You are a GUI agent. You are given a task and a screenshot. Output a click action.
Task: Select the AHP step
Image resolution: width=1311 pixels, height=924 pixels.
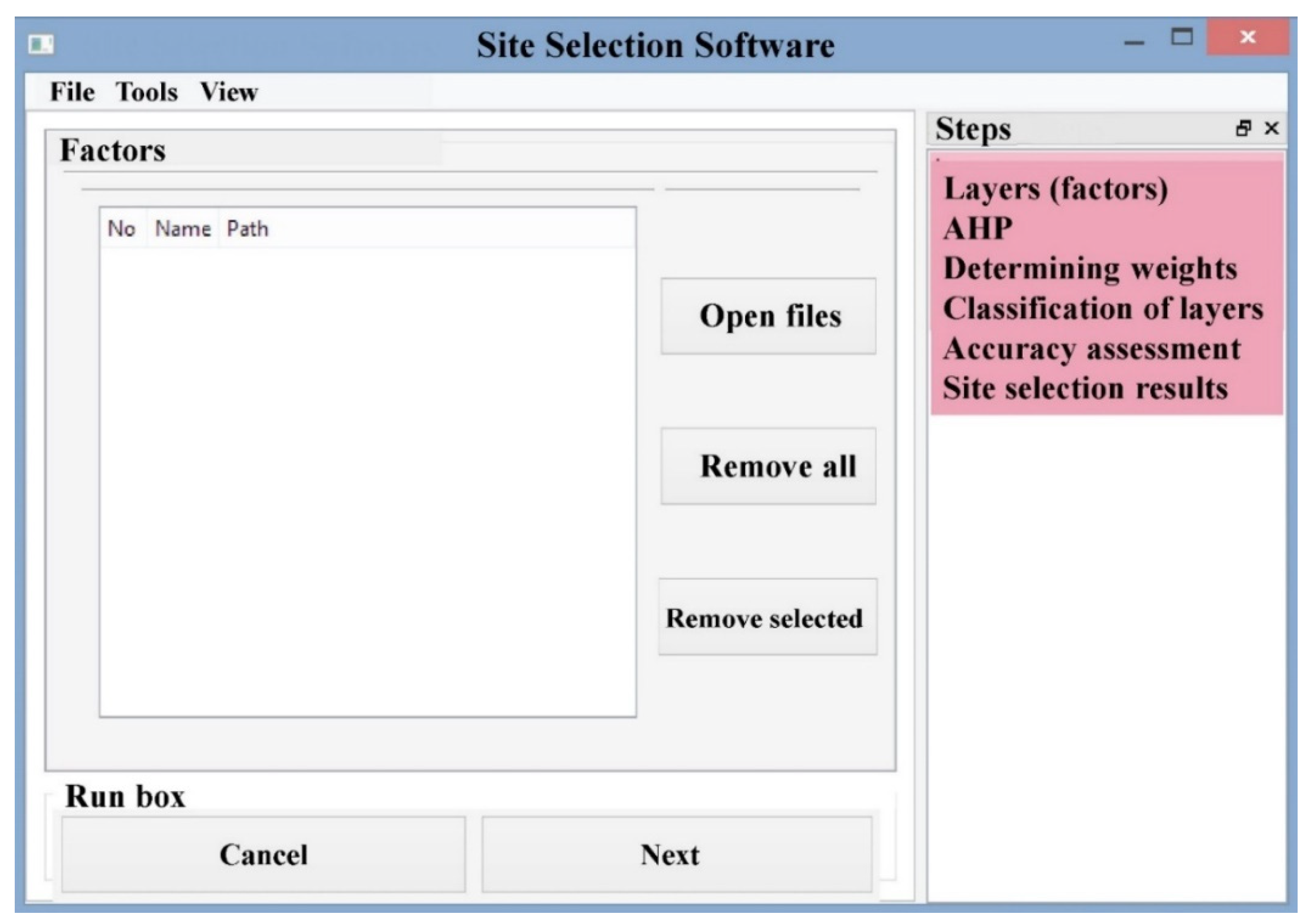coord(978,229)
